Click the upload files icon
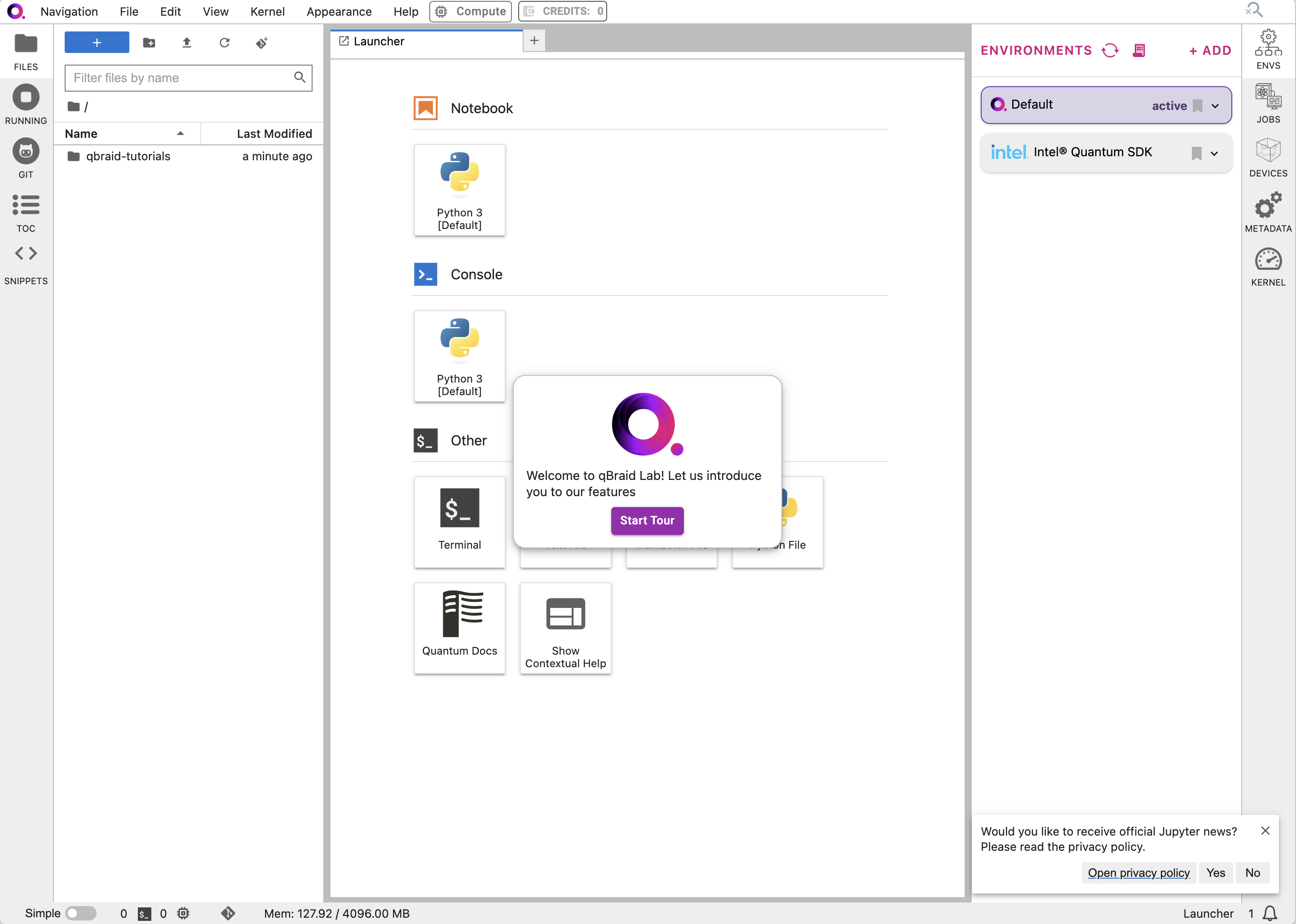Screen dimensions: 1296x924 (187, 43)
